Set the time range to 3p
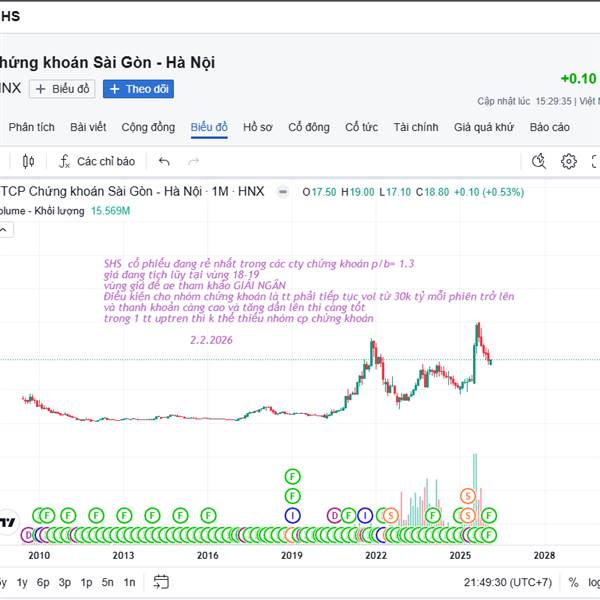This screenshot has width=600, height=600. pyautogui.click(x=65, y=582)
